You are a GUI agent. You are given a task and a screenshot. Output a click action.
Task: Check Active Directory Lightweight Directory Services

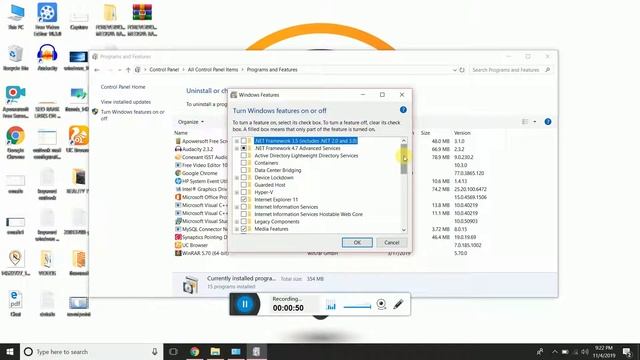coord(244,156)
